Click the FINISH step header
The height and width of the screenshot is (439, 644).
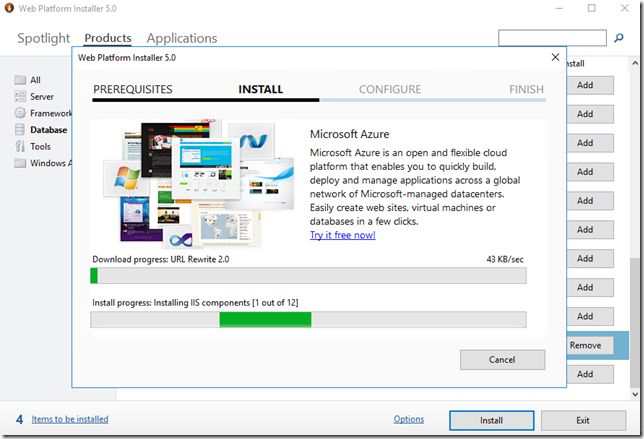(527, 90)
